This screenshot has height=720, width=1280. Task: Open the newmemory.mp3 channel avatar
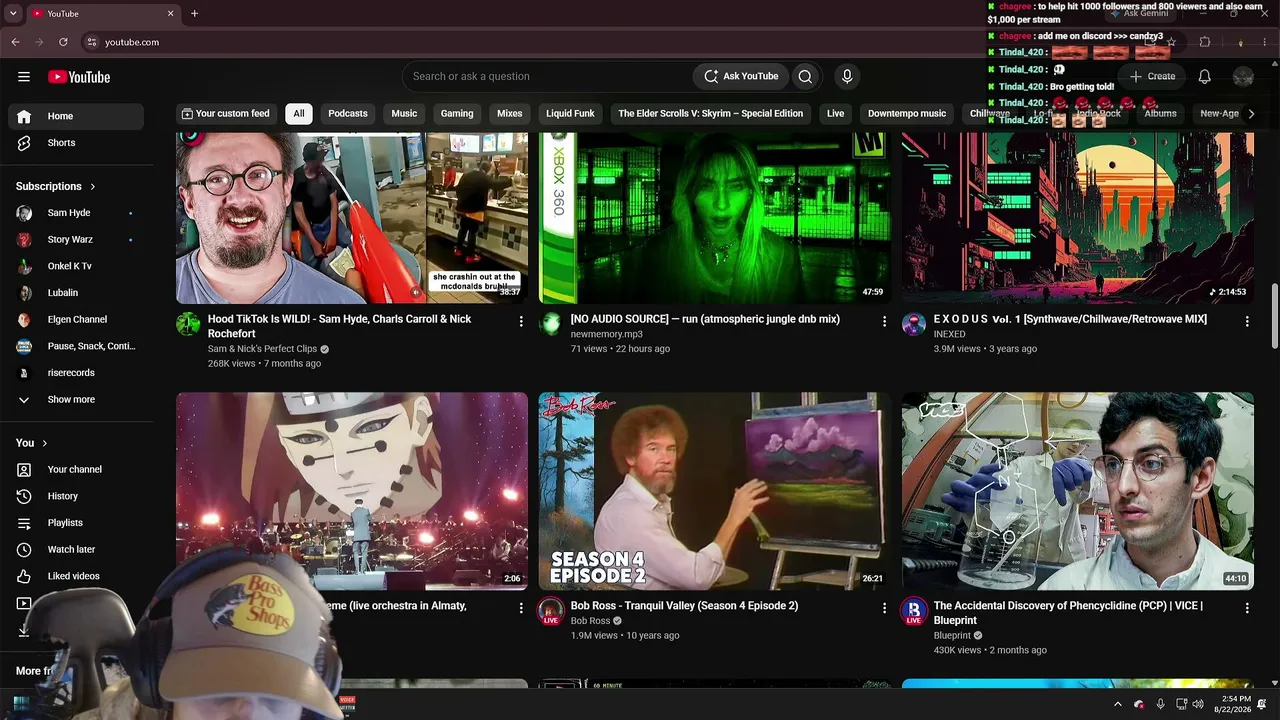coord(551,324)
